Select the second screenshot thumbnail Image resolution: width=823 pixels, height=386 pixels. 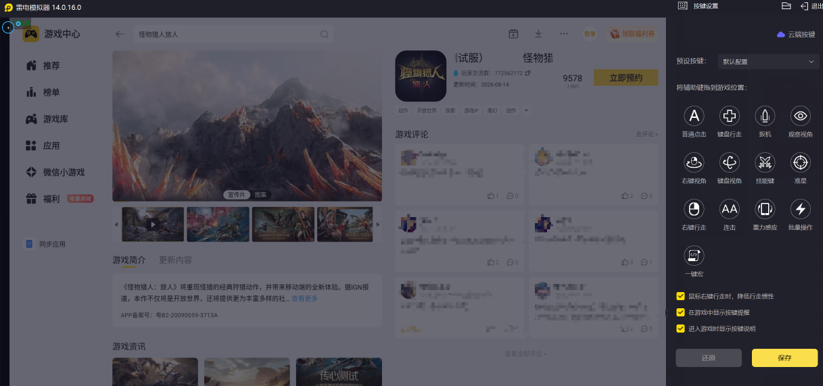(218, 224)
